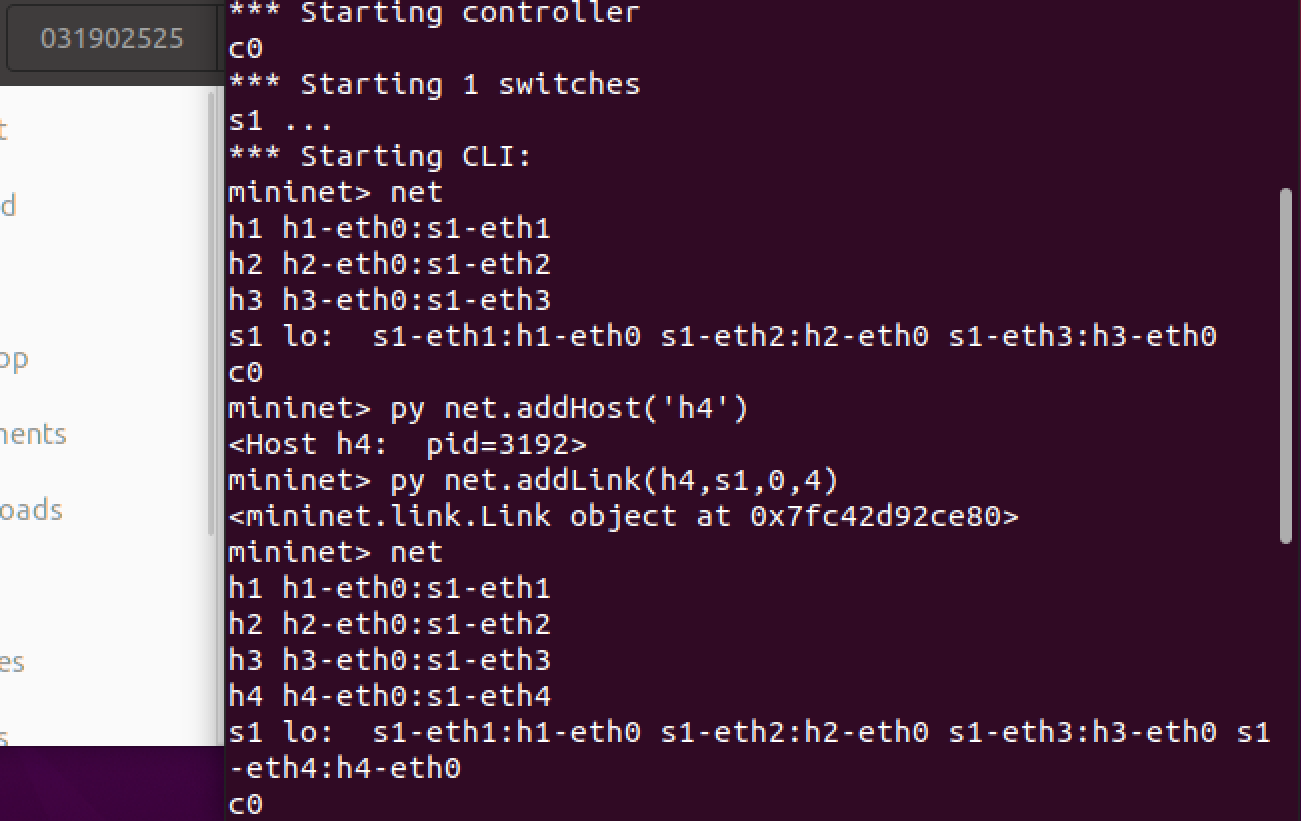Viewport: 1301px width, 821px height.
Task: Select the Starred sidebar entry
Action: coord(8,206)
